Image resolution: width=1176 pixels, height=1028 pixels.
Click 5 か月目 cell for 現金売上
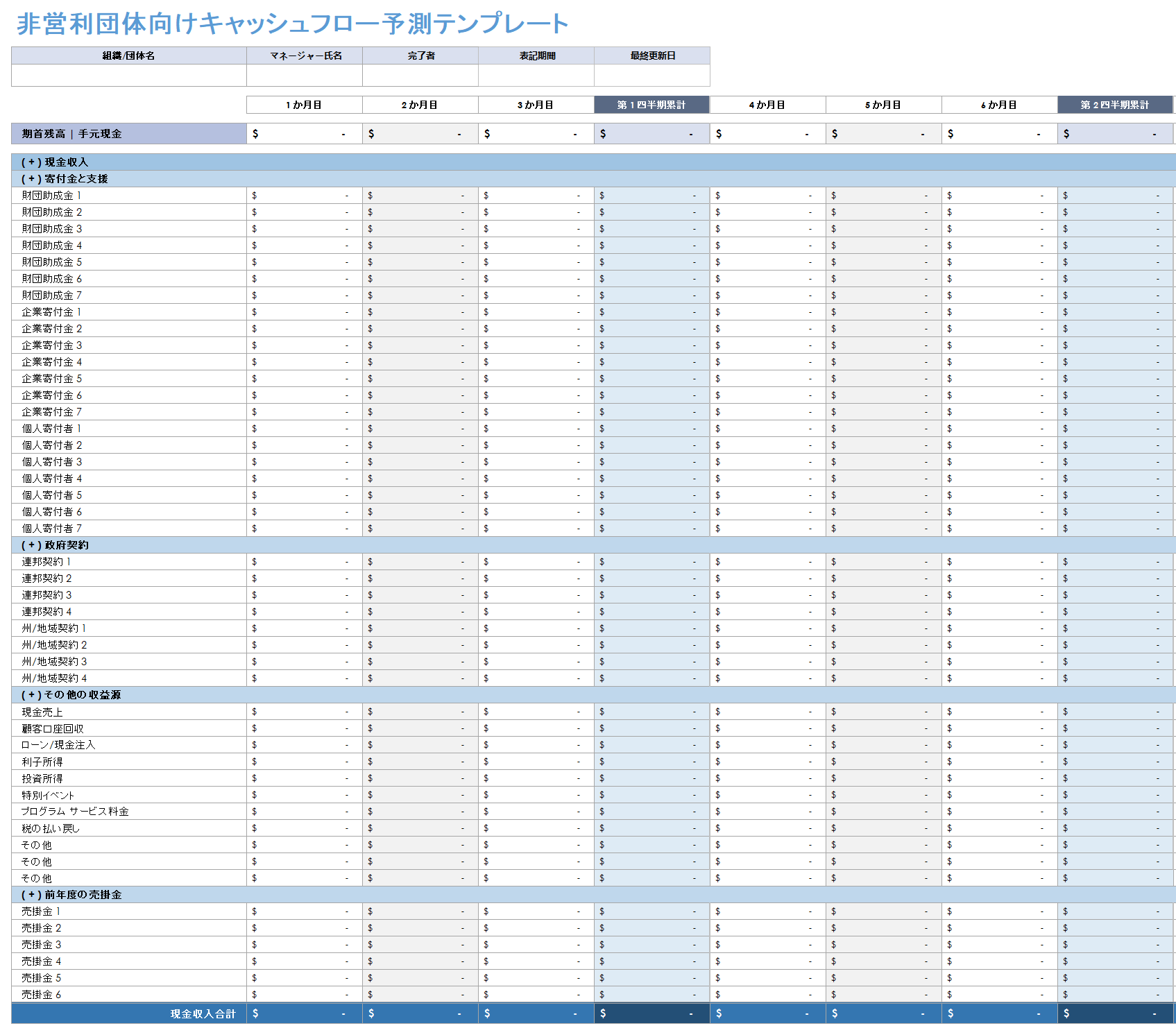coord(884,712)
